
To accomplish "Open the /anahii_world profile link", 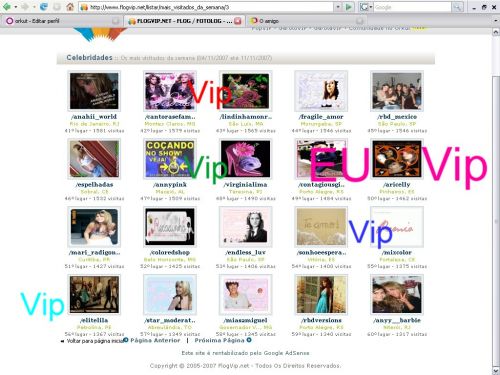I will [x=94, y=117].
